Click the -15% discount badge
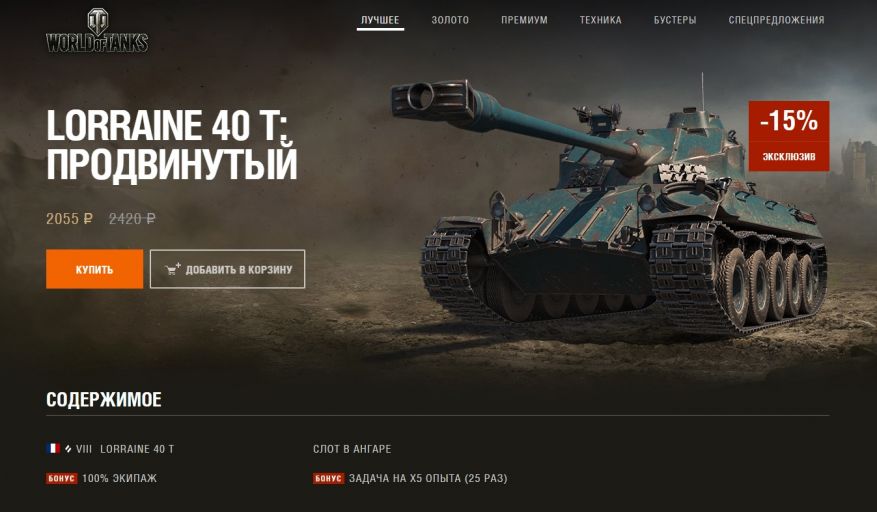Image resolution: width=877 pixels, height=512 pixels. [x=789, y=121]
